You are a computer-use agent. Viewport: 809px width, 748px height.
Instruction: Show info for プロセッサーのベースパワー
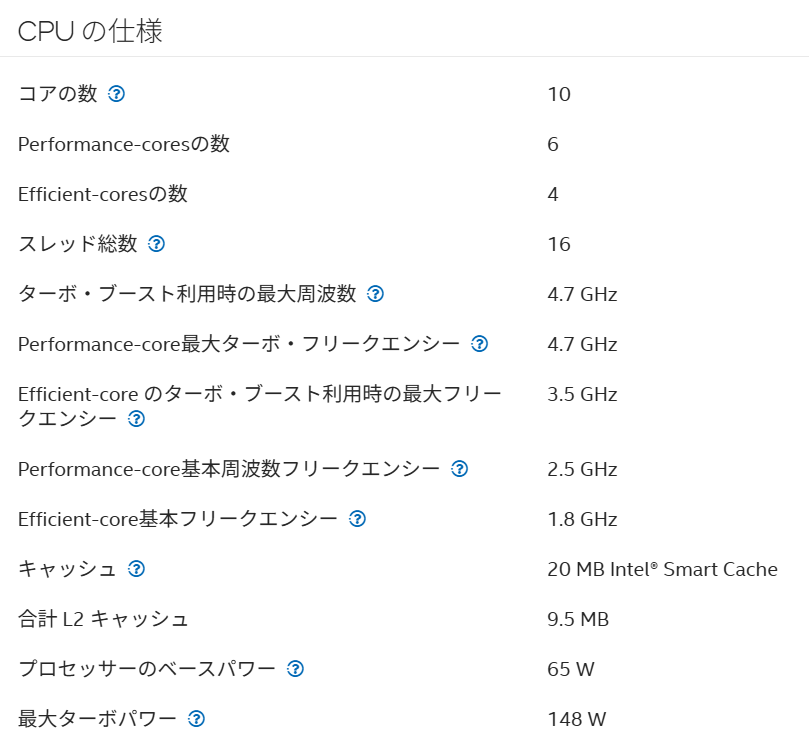coord(295,669)
